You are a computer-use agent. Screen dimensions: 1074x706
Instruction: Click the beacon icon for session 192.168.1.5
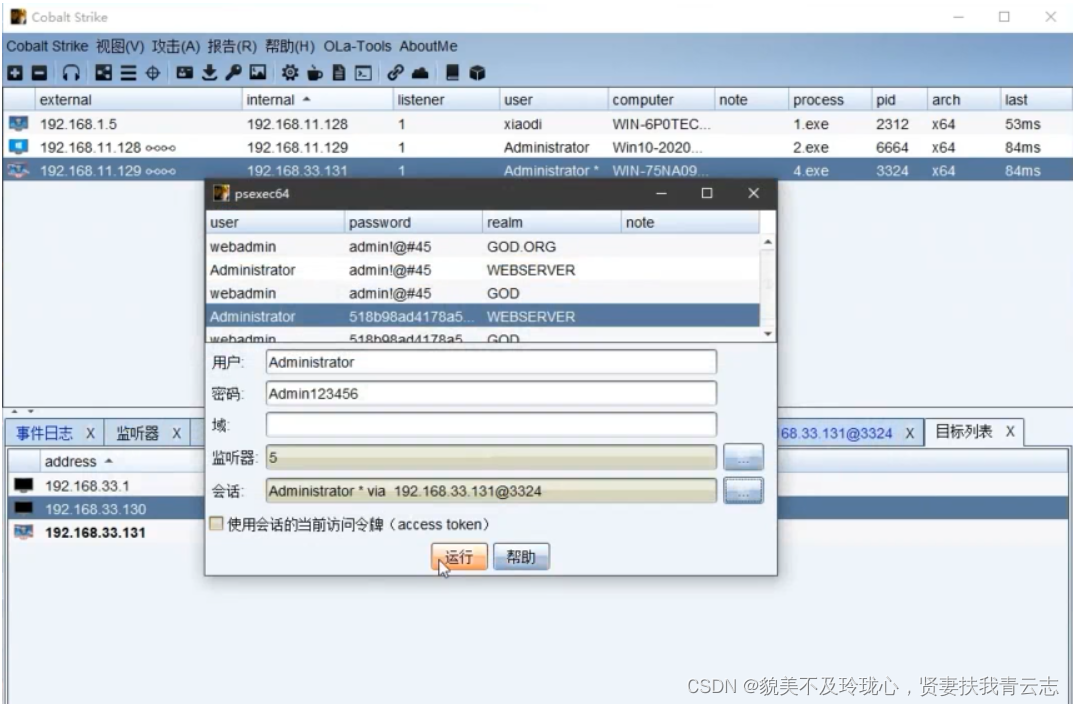[18, 124]
